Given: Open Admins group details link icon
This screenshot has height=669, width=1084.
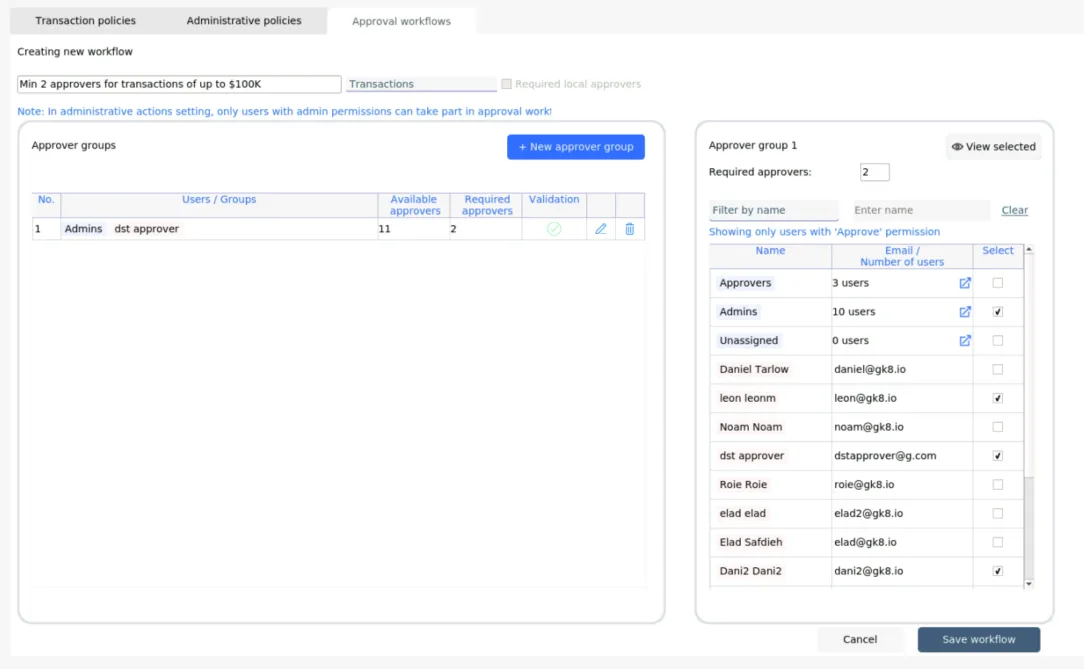Looking at the screenshot, I should 965,312.
